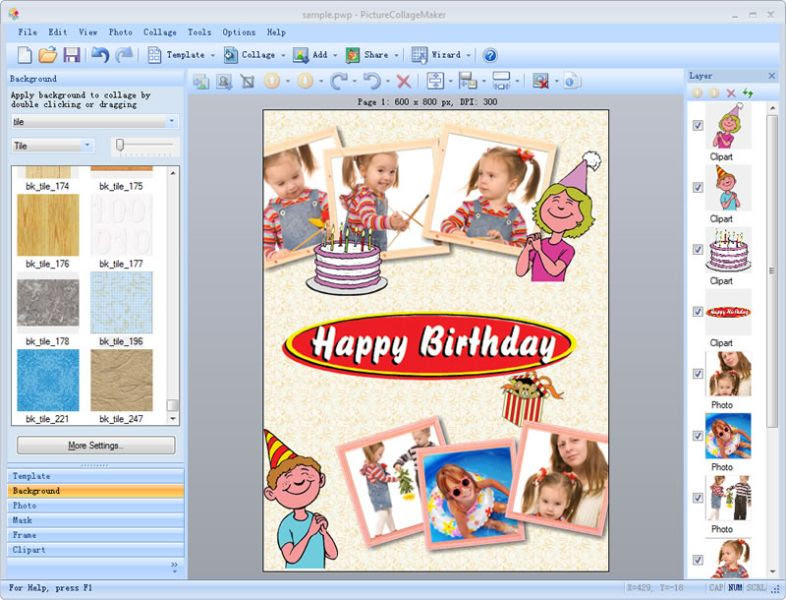
Task: Toggle checkbox for the girl with party hat Clipart layer
Action: (698, 125)
